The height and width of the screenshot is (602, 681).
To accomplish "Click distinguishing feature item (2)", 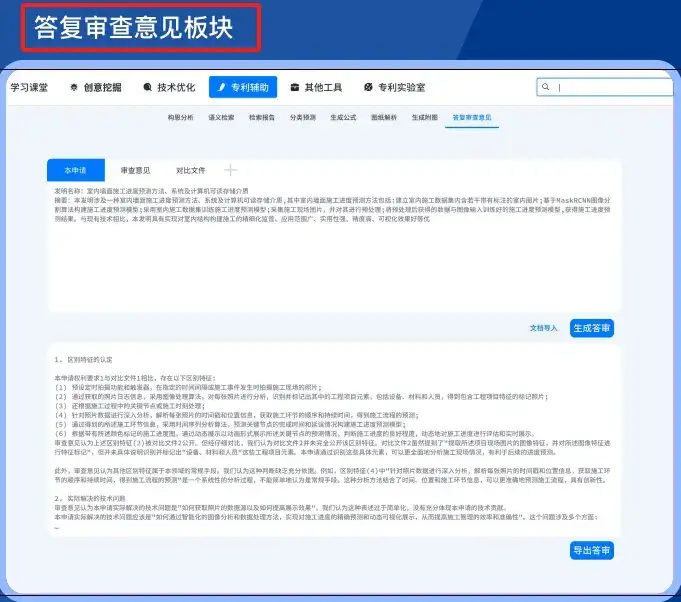I will [301, 397].
